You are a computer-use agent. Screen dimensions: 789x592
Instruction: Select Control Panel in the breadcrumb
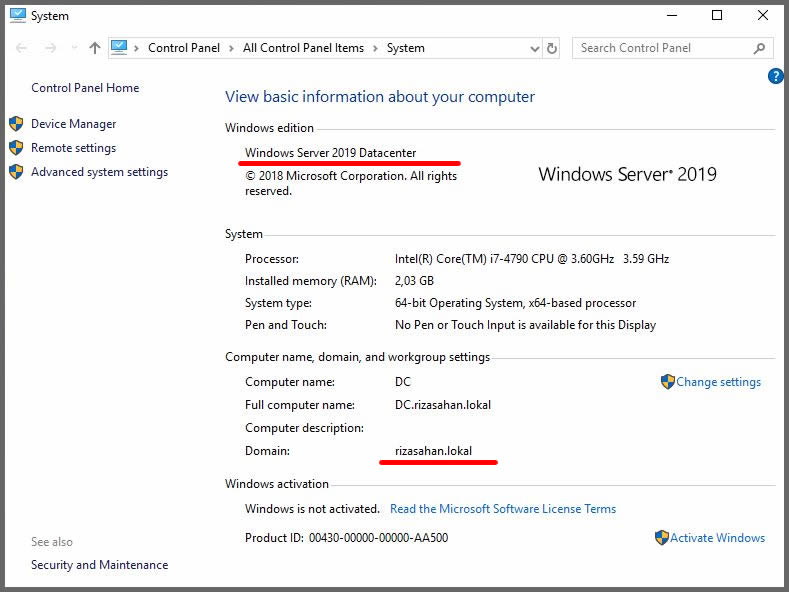(x=184, y=48)
